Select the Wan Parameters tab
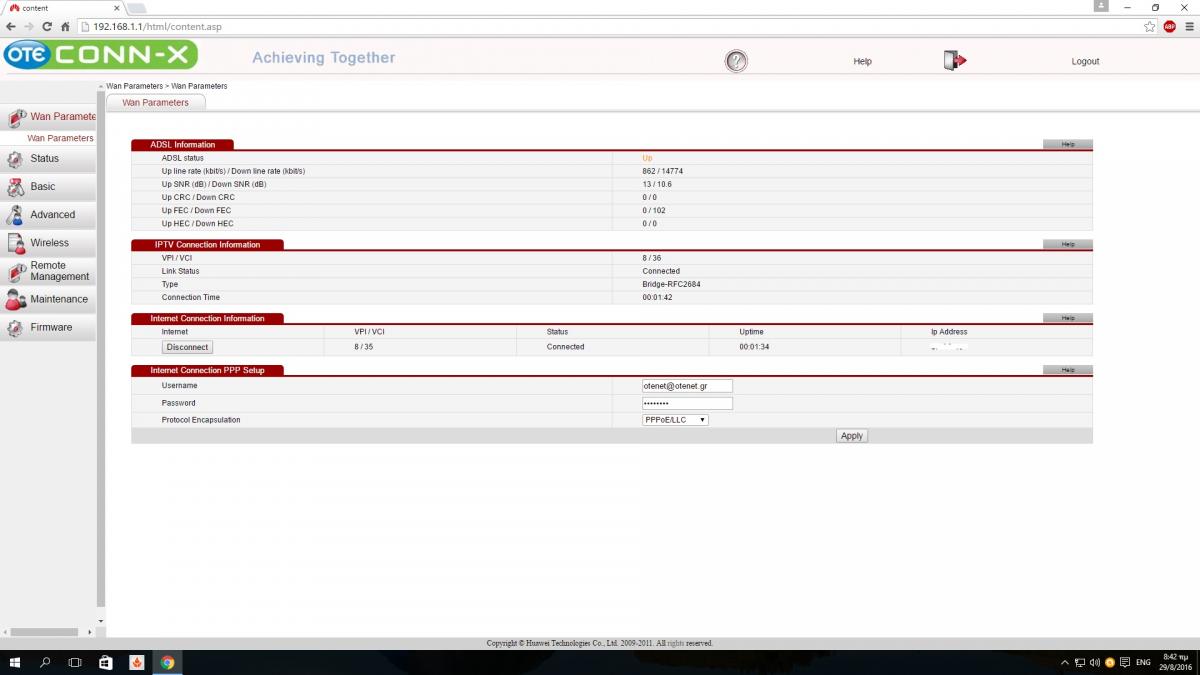Viewport: 1200px width, 675px height. click(155, 102)
